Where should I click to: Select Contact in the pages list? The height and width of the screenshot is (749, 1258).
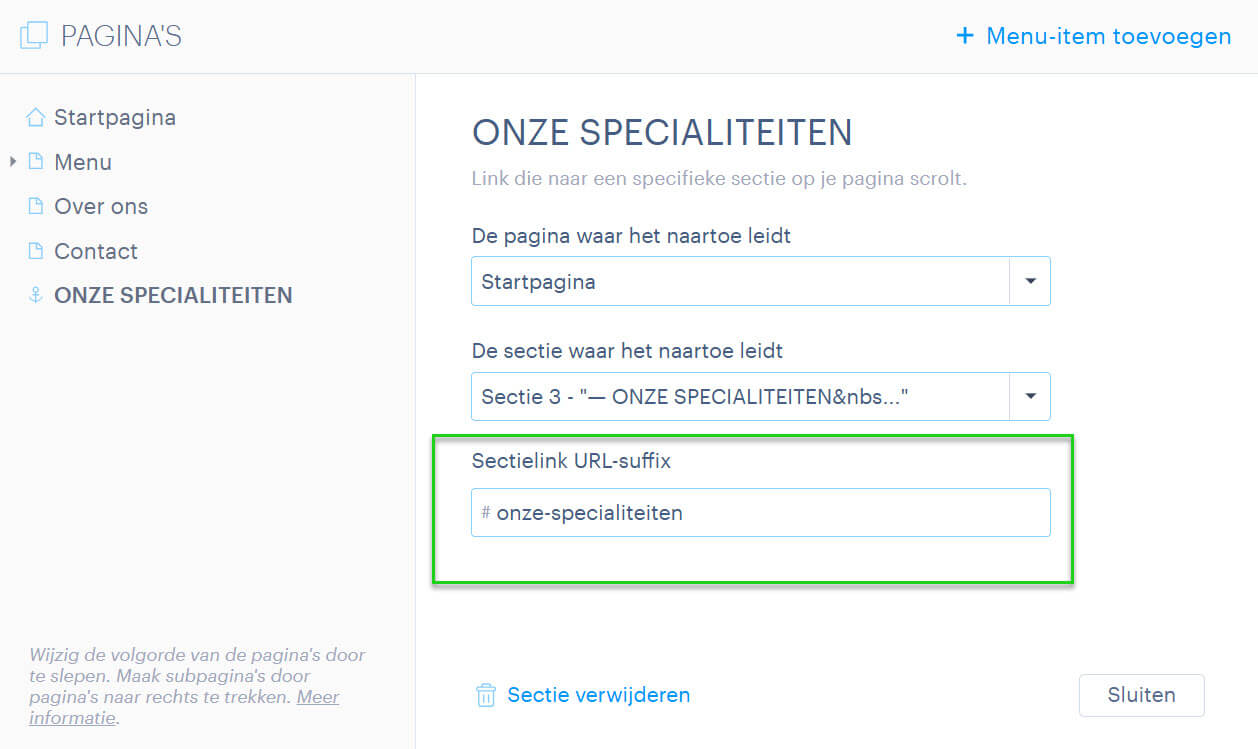96,251
